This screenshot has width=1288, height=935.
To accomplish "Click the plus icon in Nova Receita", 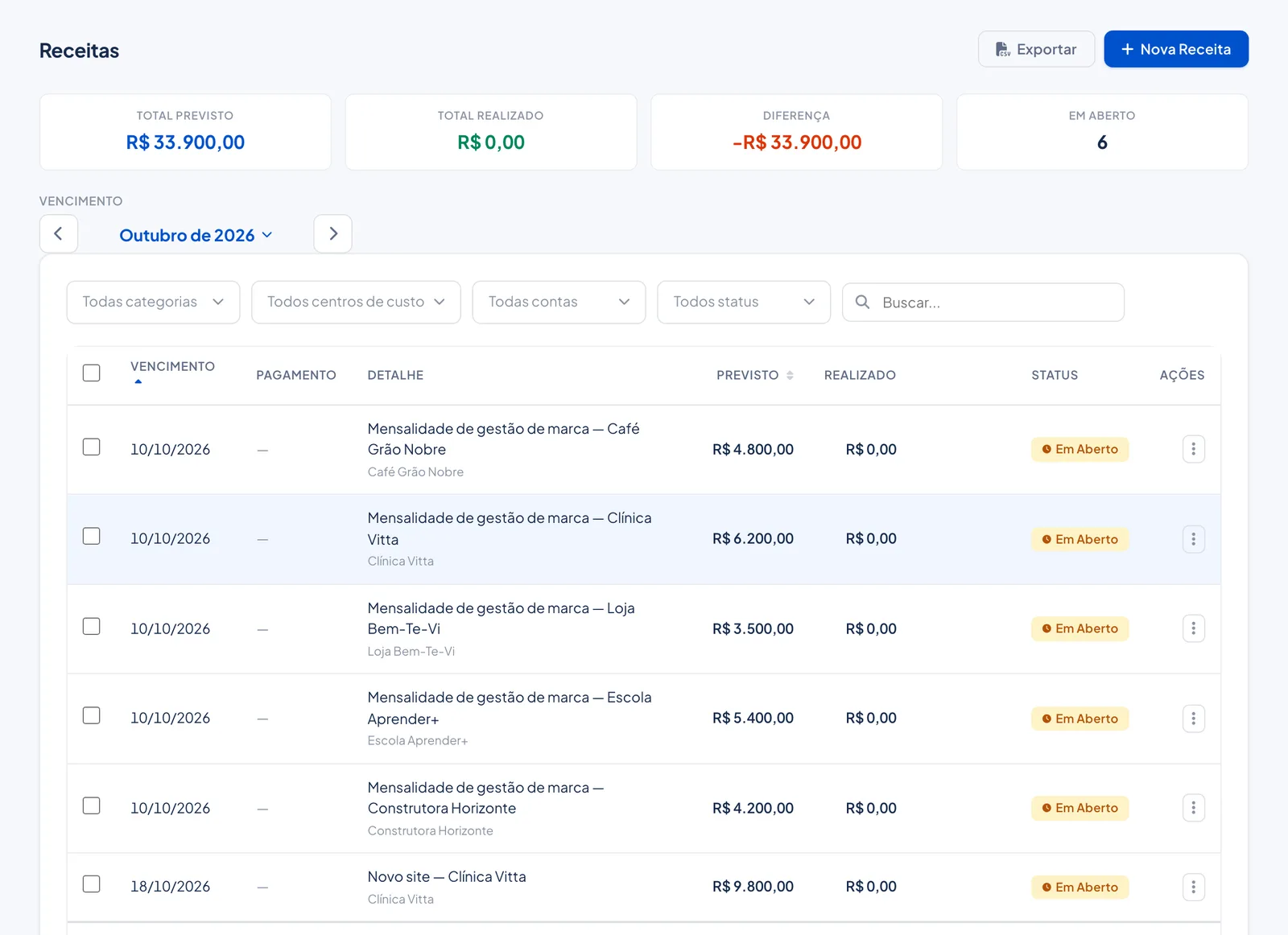I will pos(1127,49).
